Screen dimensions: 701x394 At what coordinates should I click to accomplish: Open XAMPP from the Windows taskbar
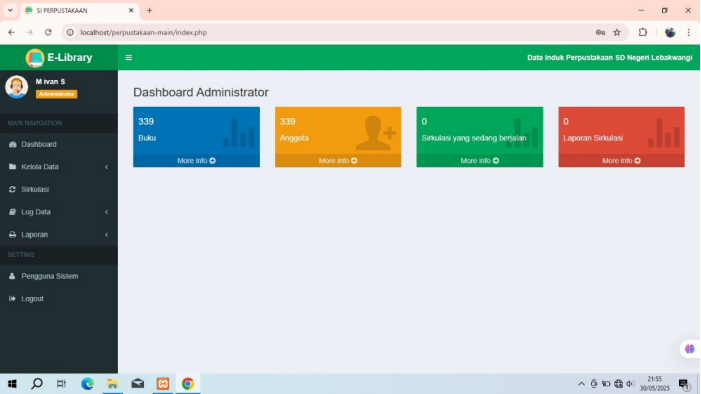point(163,384)
